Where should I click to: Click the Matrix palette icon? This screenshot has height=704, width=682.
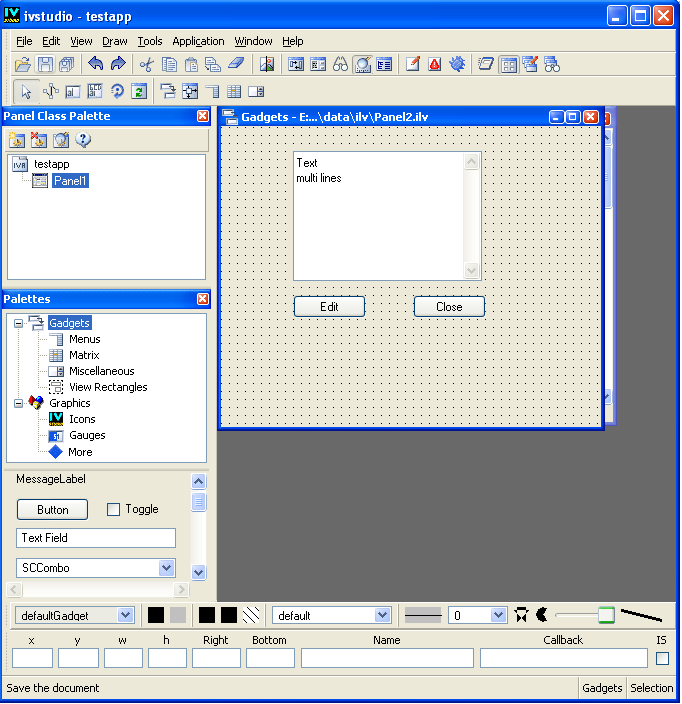pyautogui.click(x=56, y=355)
